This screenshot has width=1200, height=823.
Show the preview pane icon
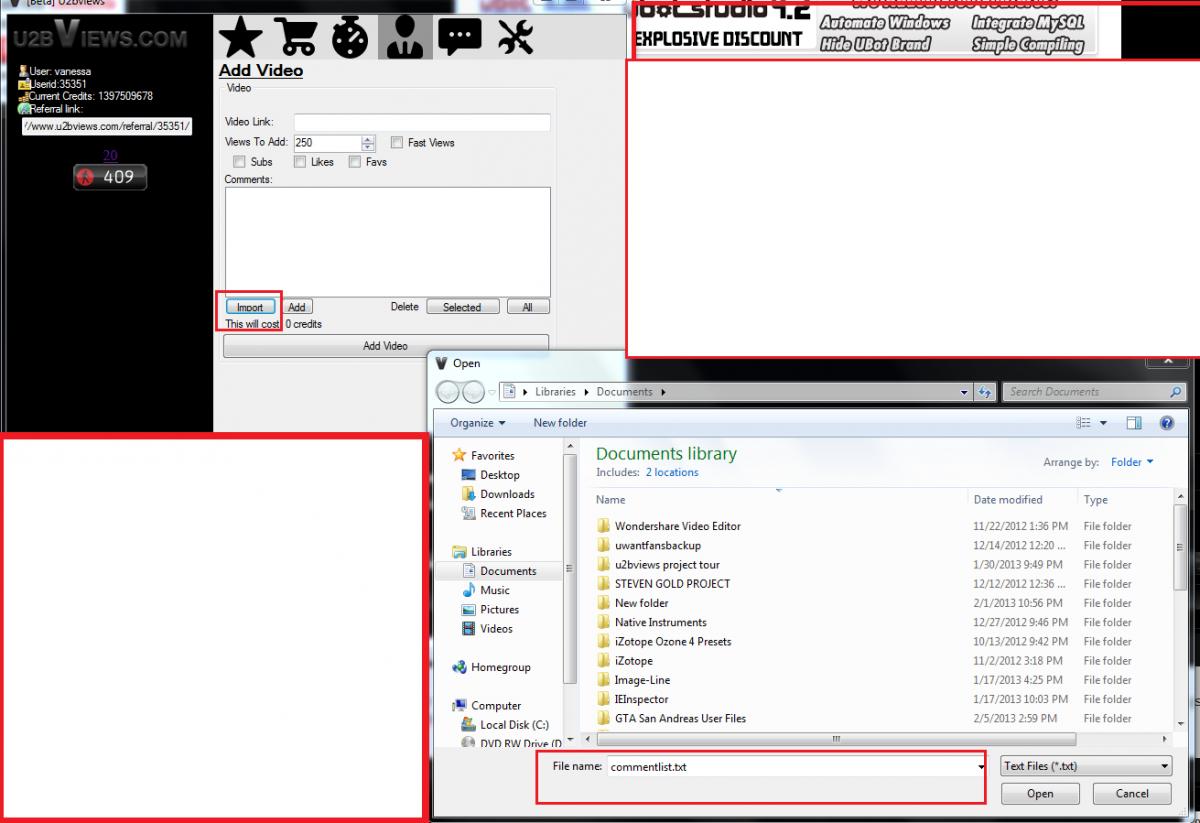(1134, 423)
